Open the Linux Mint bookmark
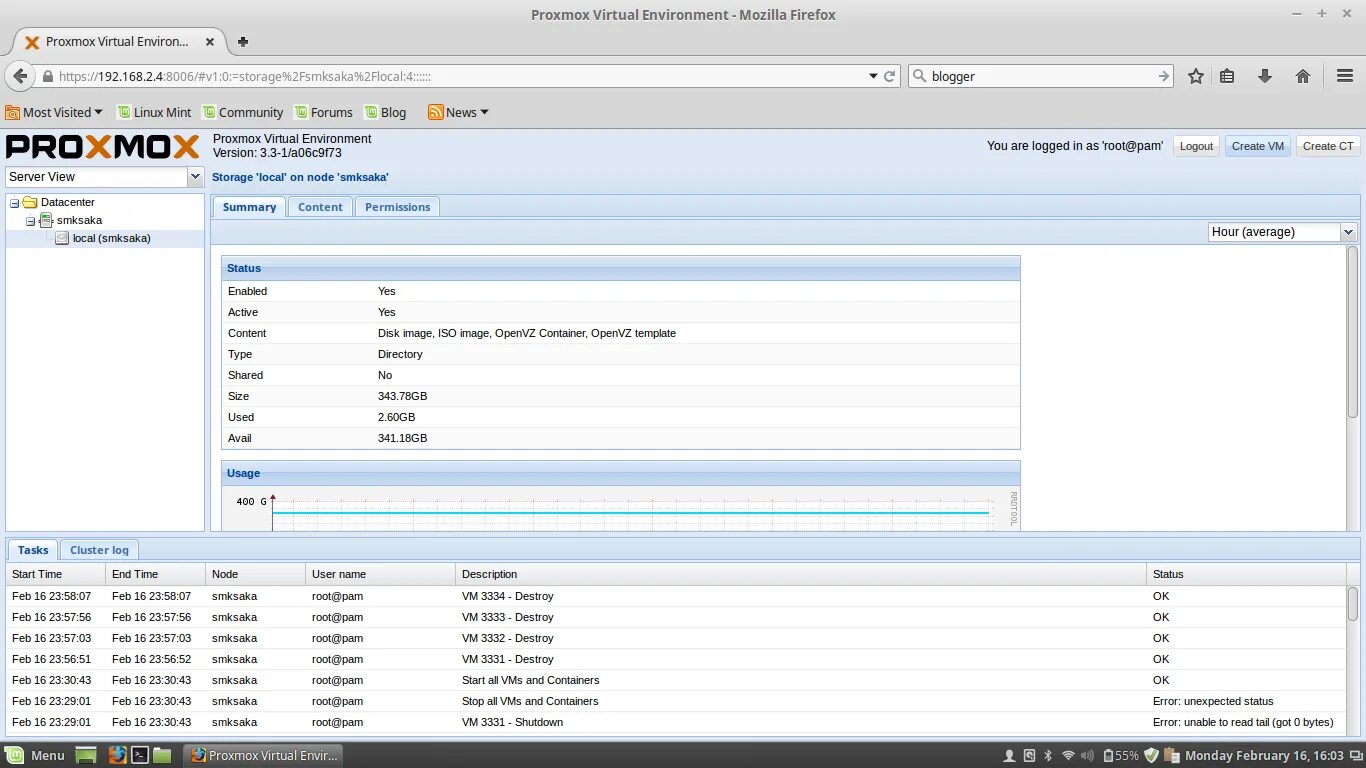 click(154, 112)
